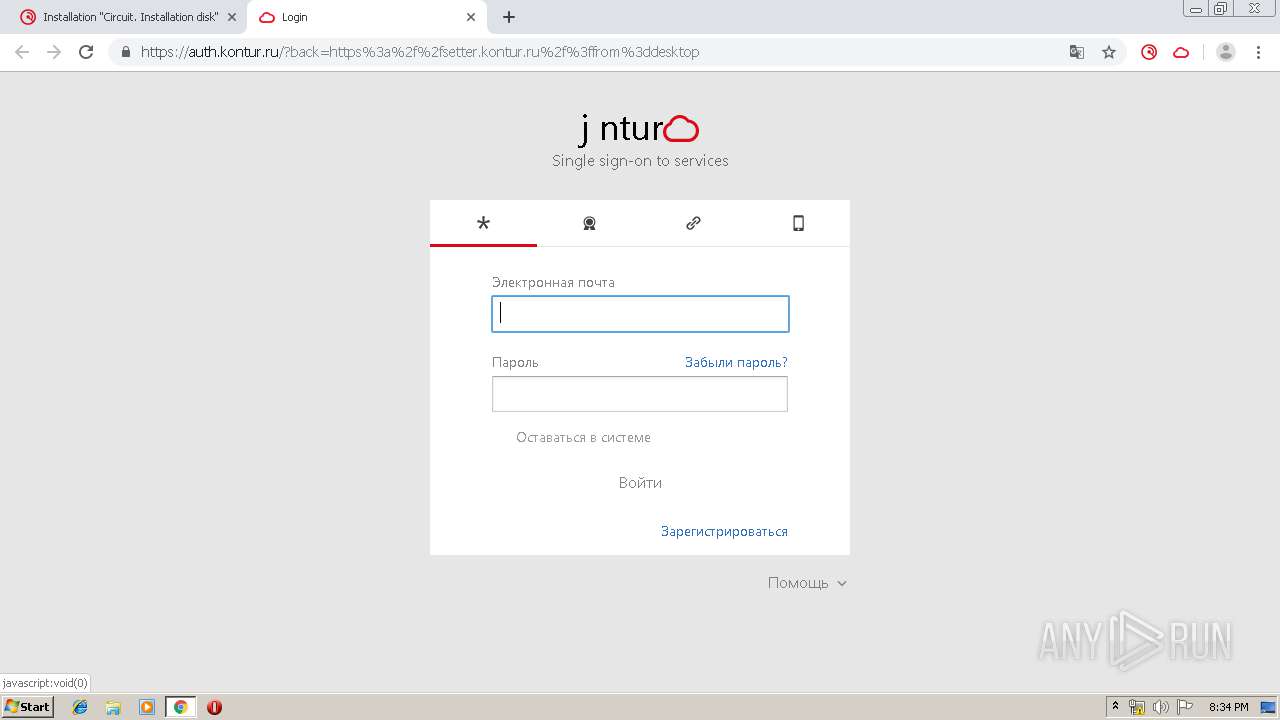Bookmark this page with star icon

pyautogui.click(x=1109, y=52)
